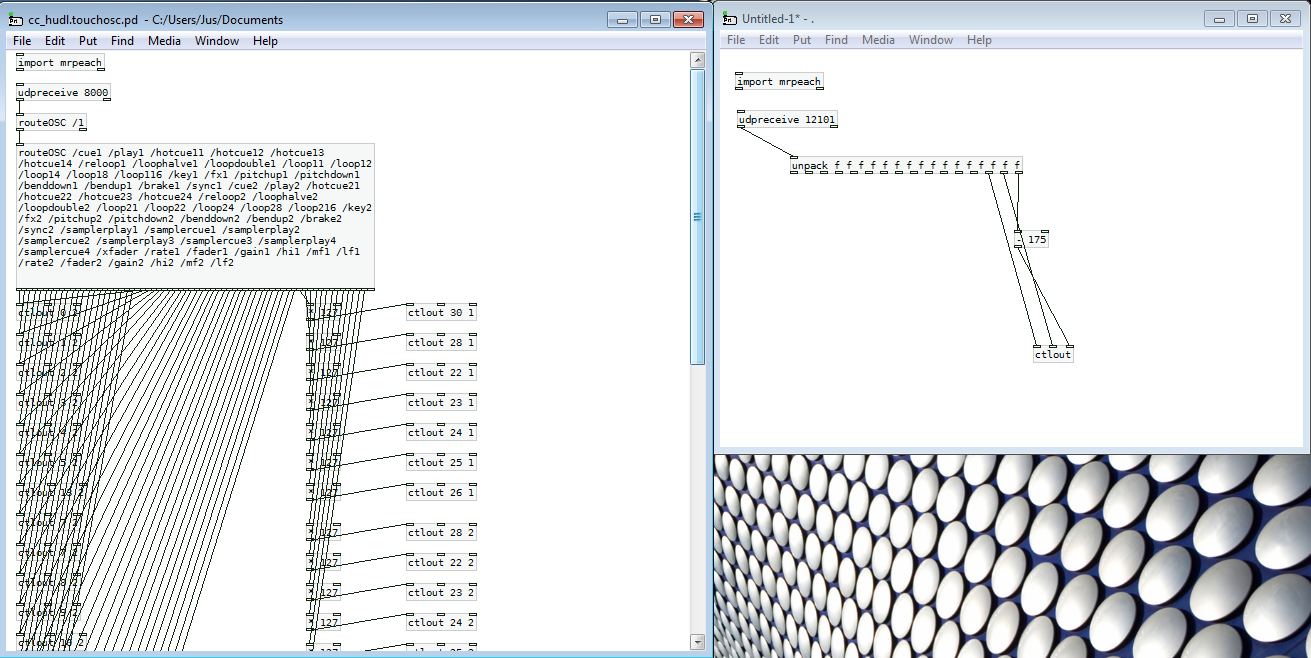Viewport: 1311px width, 658px height.
Task: Select the udpreceive 8000 object
Action: coord(63,93)
